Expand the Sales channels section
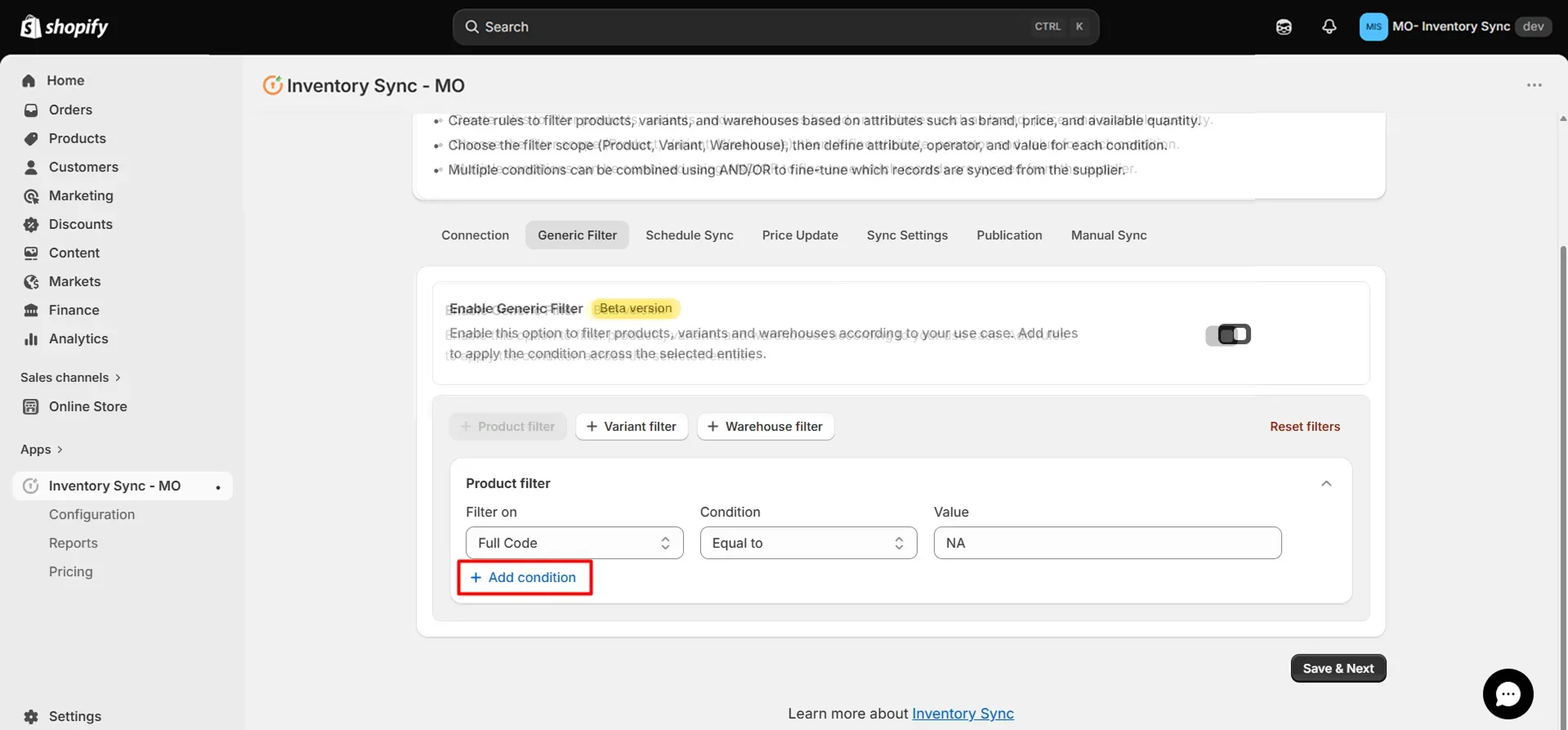The height and width of the screenshot is (730, 1568). tap(71, 378)
